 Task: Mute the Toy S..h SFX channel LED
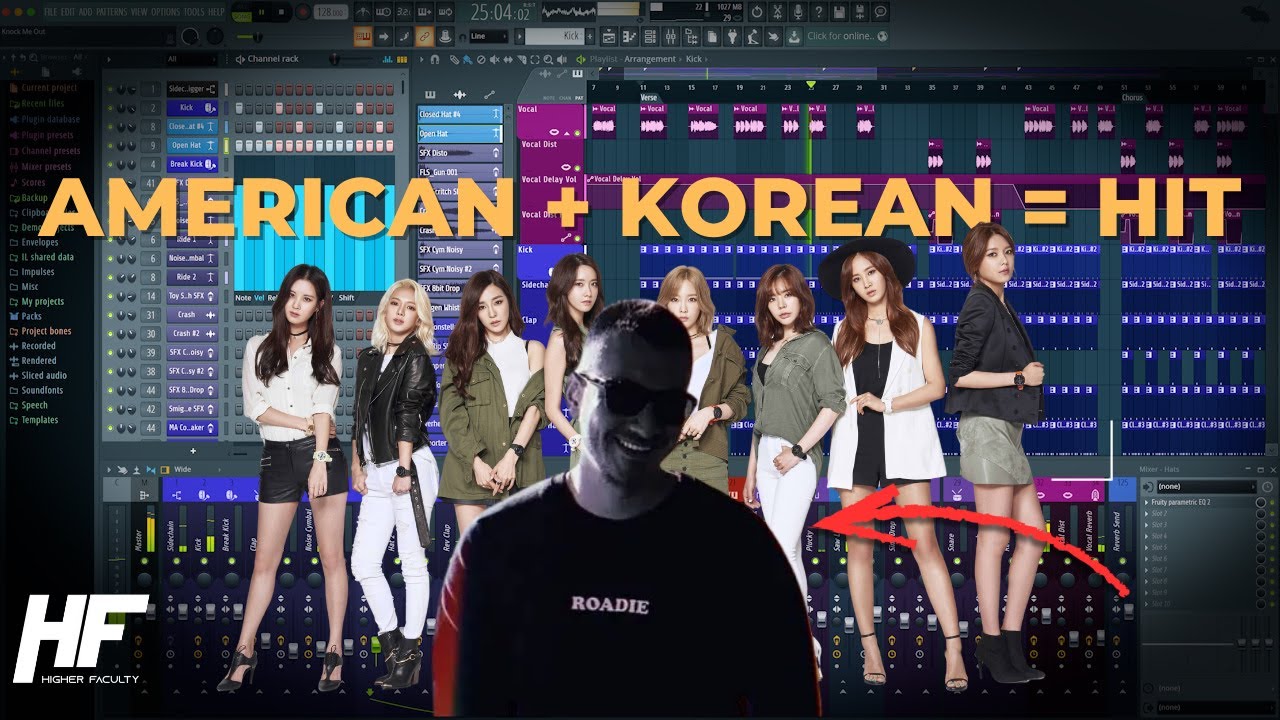click(x=109, y=296)
